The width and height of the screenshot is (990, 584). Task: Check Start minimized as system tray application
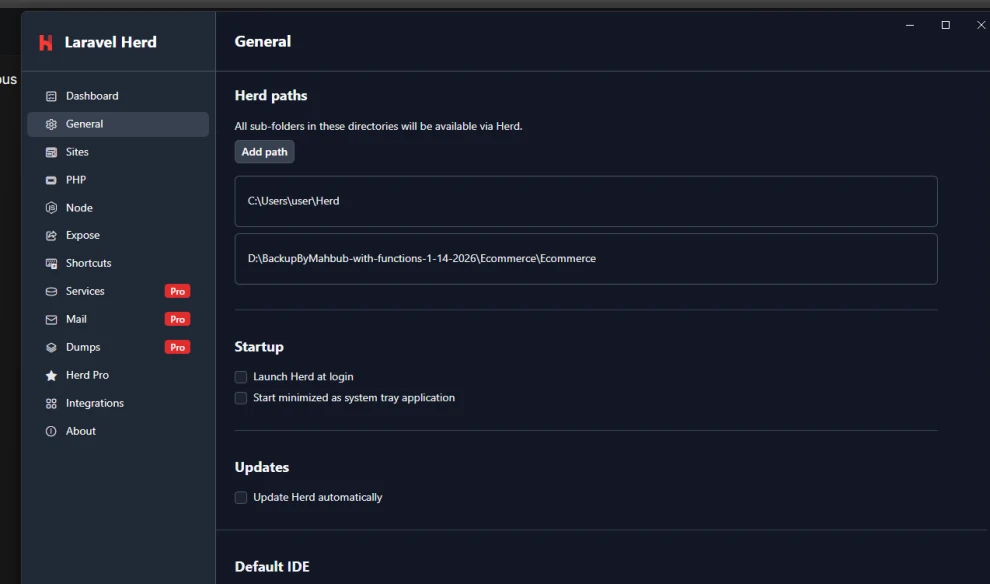(241, 398)
